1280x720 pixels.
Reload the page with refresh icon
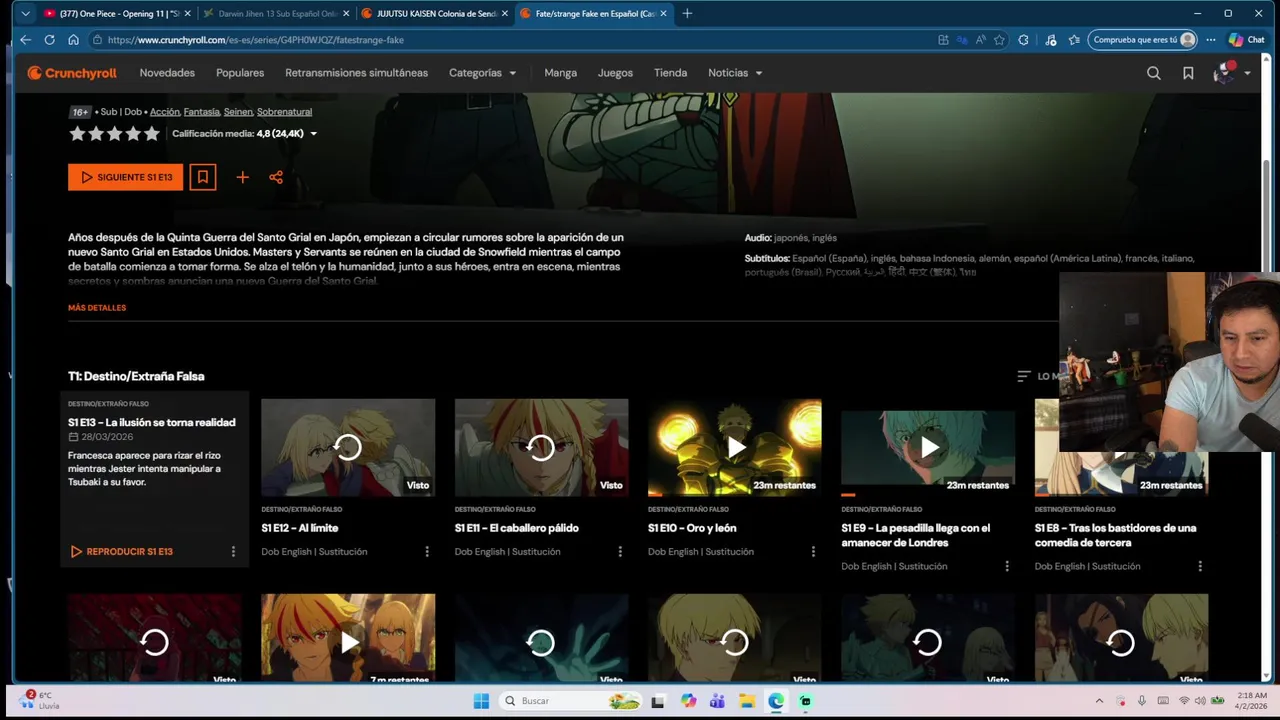coord(50,40)
